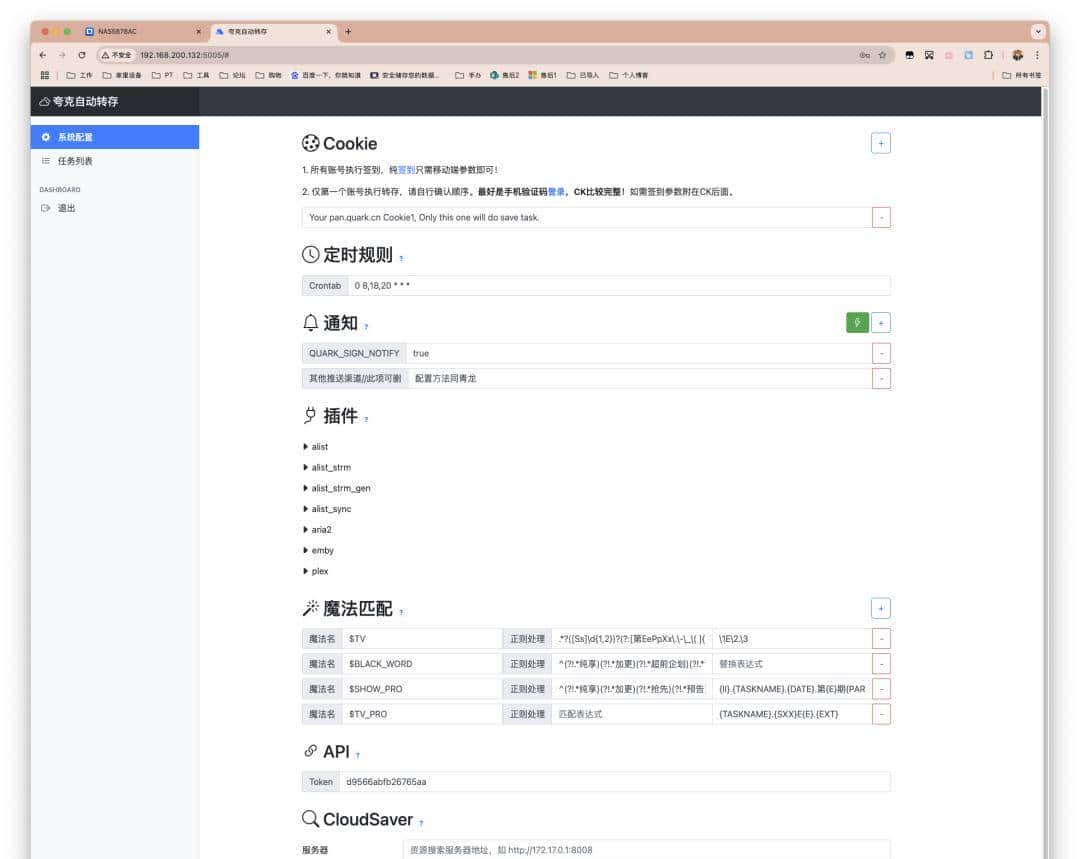
Task: Add a new notification with plus button
Action: pos(881,322)
